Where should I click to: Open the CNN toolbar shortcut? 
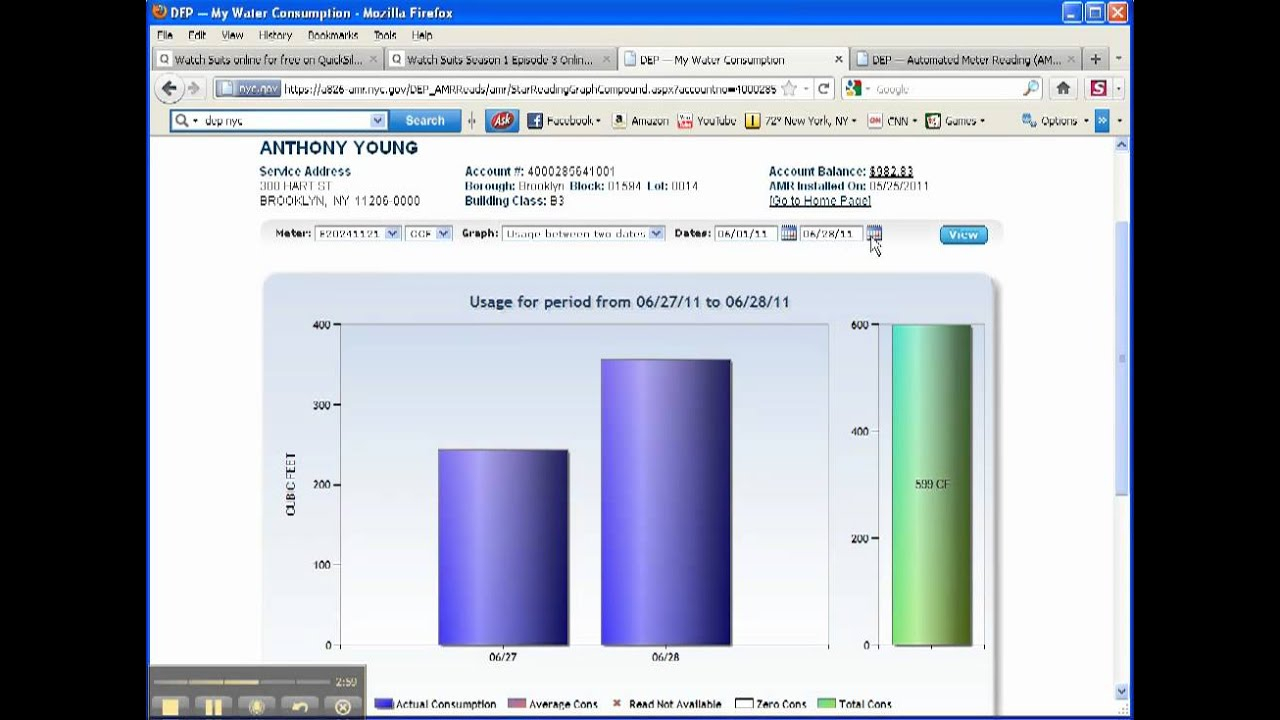pyautogui.click(x=890, y=121)
